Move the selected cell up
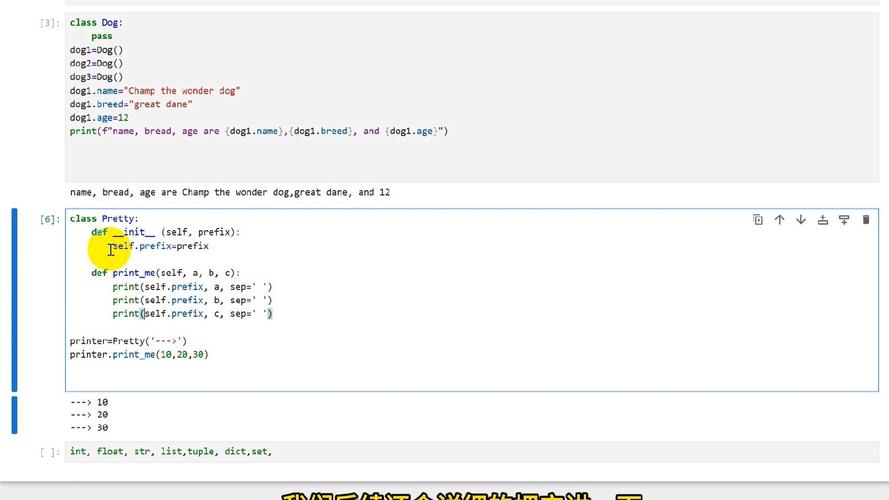The height and width of the screenshot is (500, 889). [780, 220]
